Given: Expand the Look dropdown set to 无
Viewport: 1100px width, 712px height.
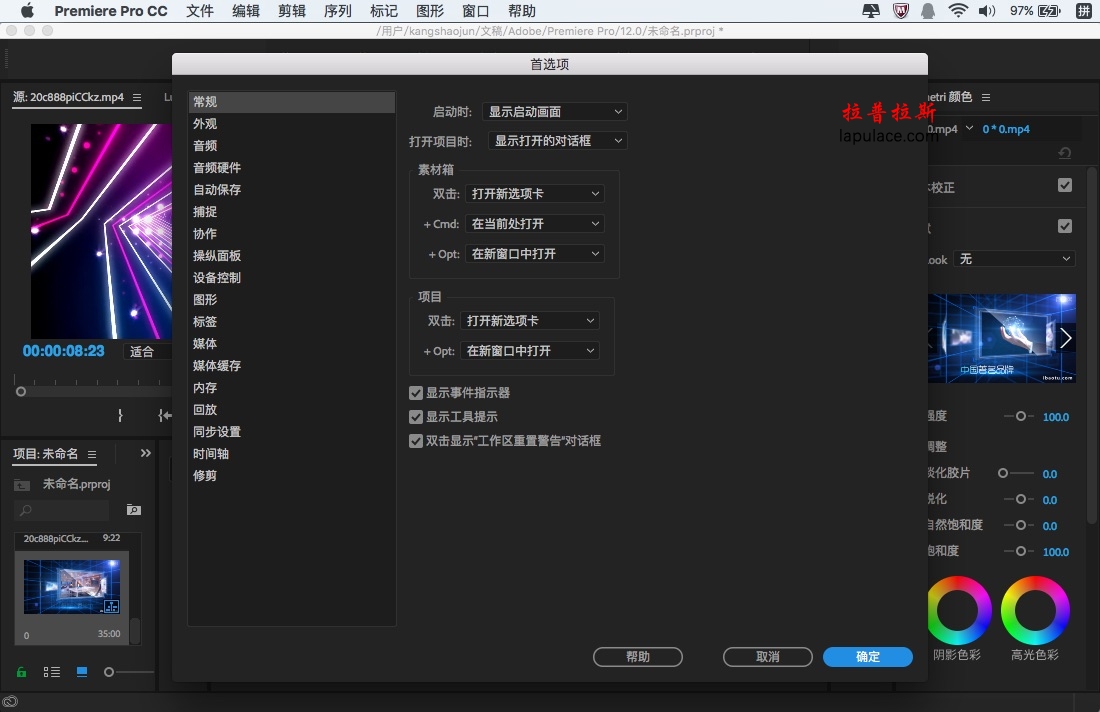Looking at the screenshot, I should [x=1014, y=259].
